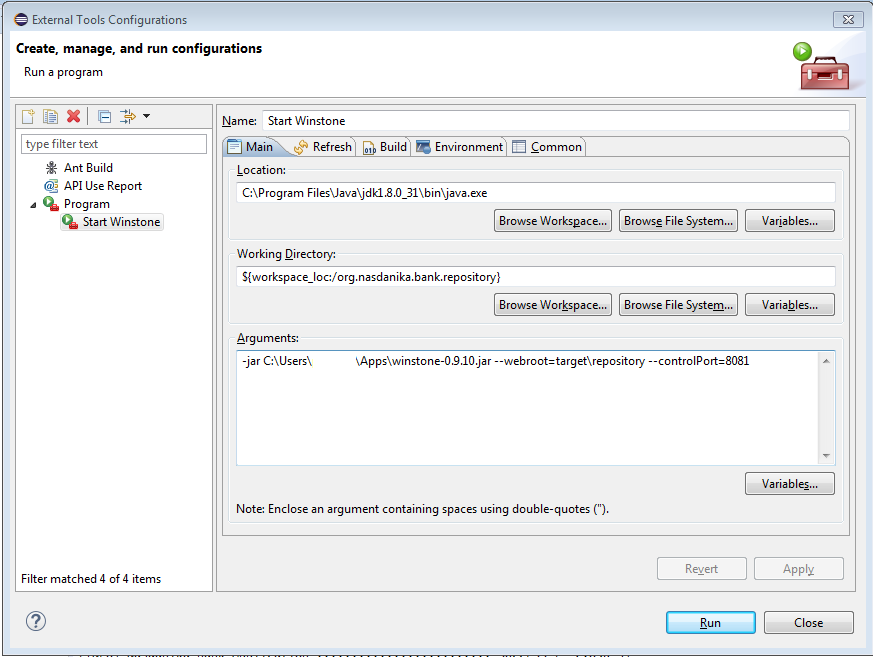Click the window close X button

pos(848,19)
